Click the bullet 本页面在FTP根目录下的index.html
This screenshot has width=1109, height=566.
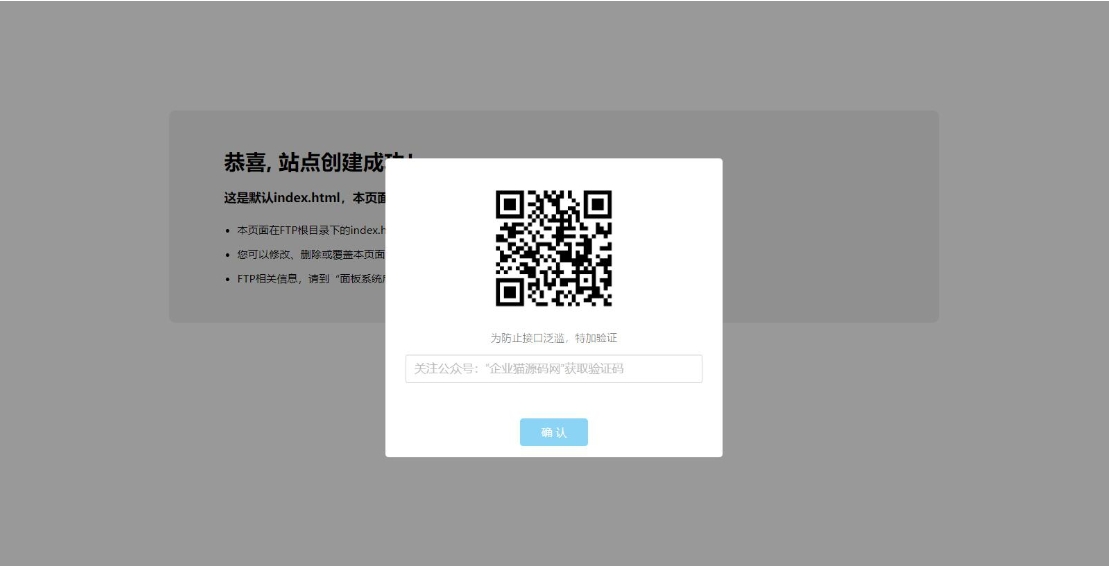(x=311, y=230)
